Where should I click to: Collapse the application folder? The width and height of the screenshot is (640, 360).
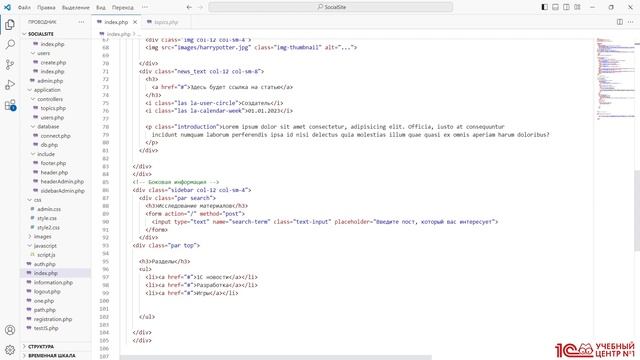[47, 90]
